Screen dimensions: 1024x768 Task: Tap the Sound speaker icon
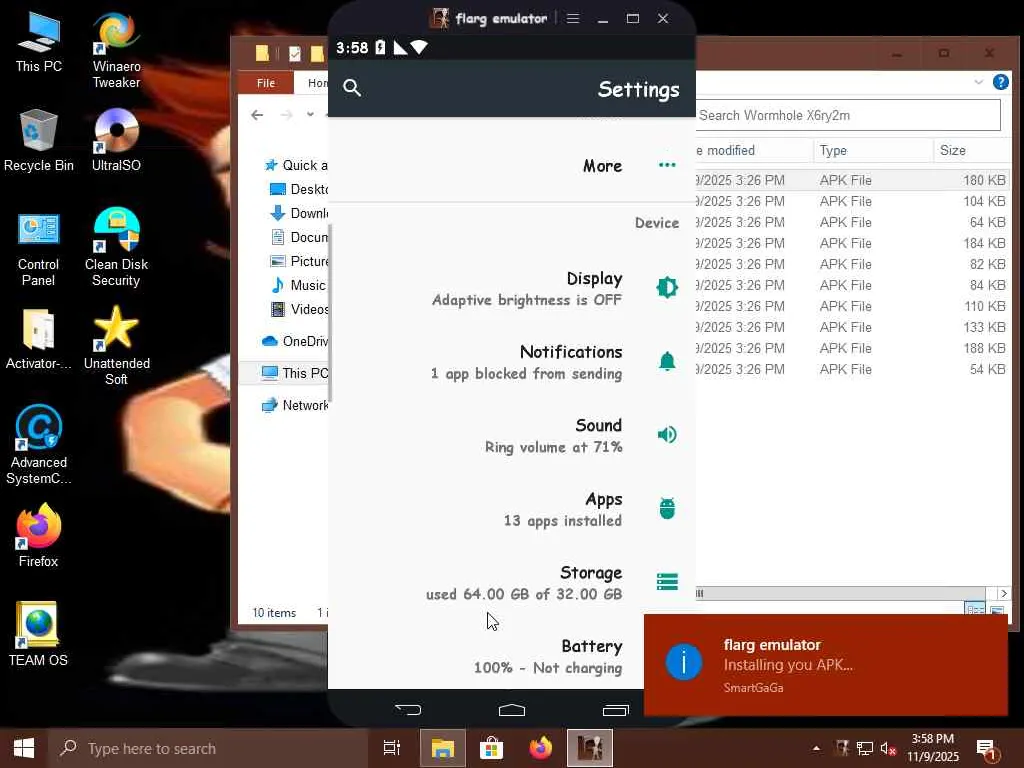667,435
